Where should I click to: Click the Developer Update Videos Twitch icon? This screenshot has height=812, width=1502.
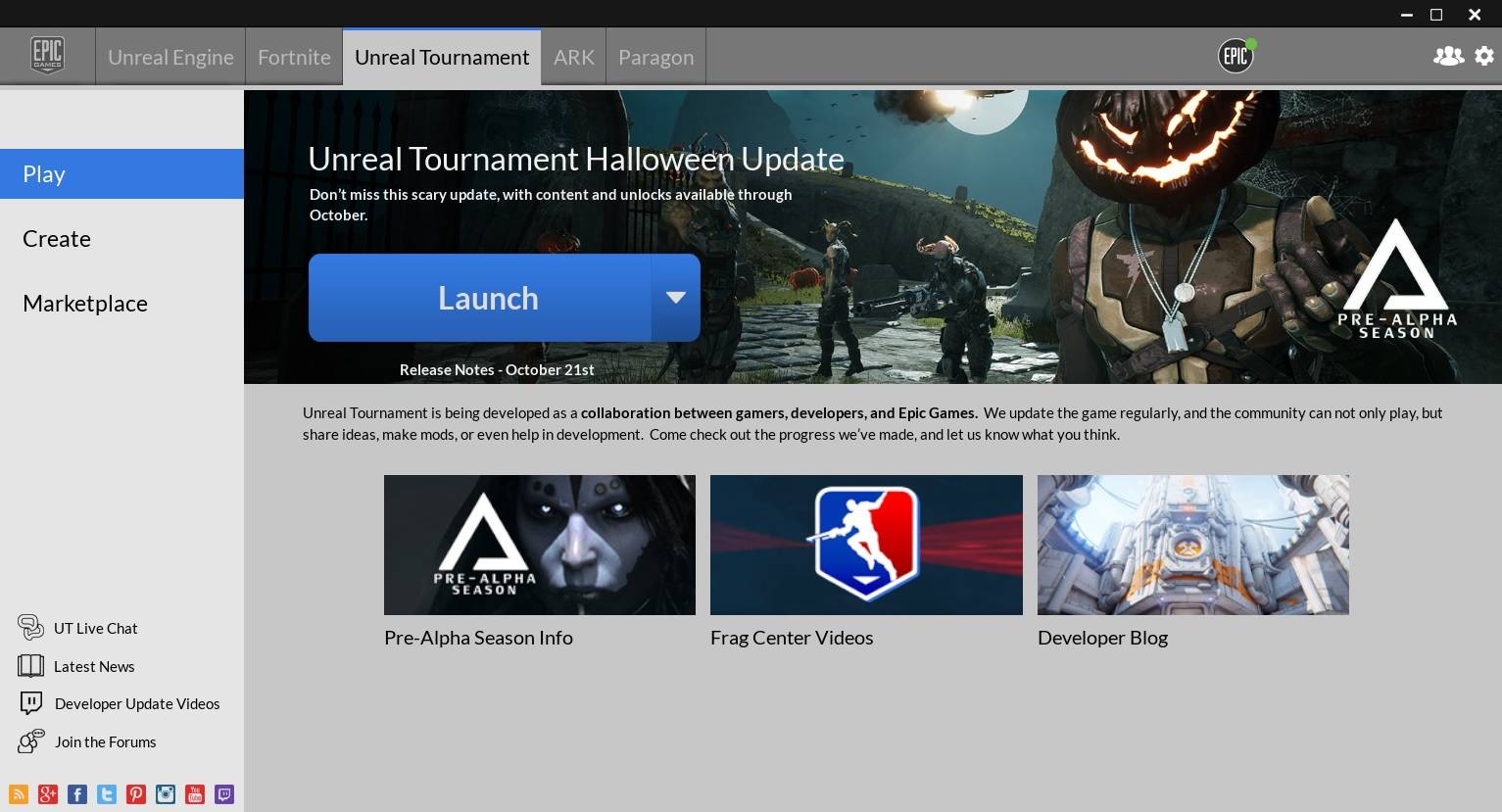(x=30, y=703)
